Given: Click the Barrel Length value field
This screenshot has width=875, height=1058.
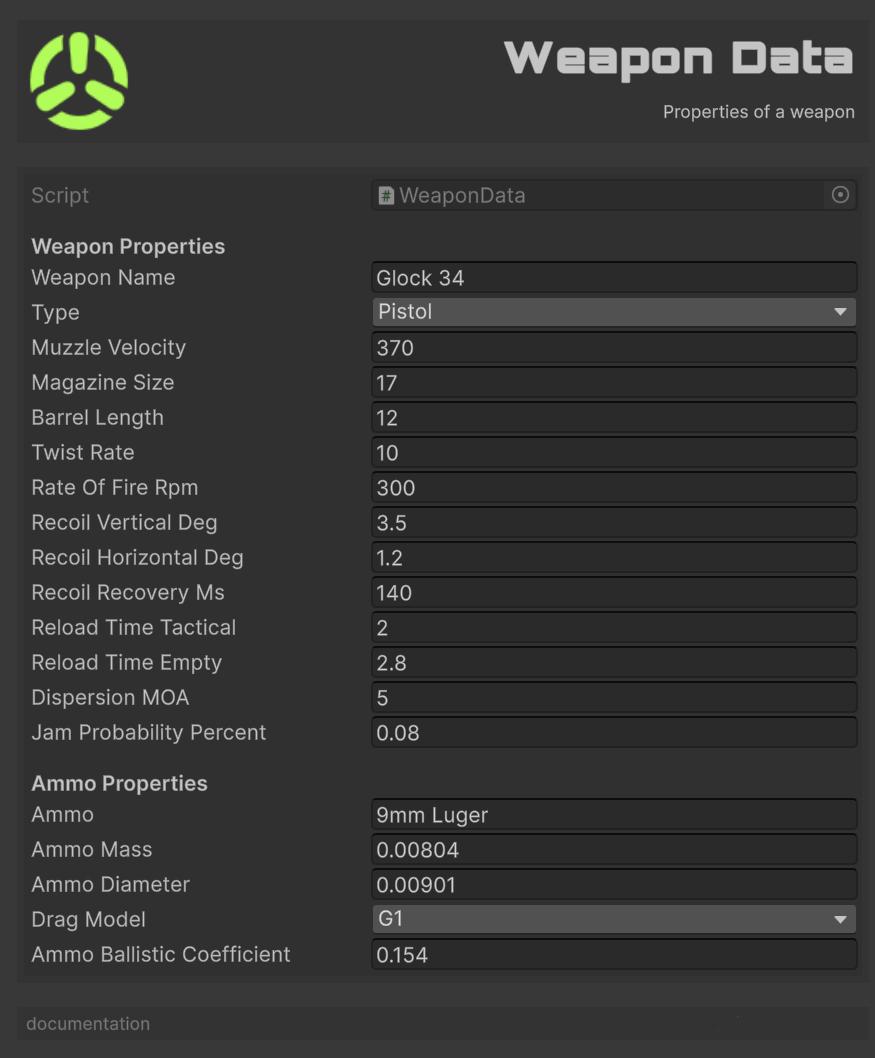Looking at the screenshot, I should pos(614,418).
